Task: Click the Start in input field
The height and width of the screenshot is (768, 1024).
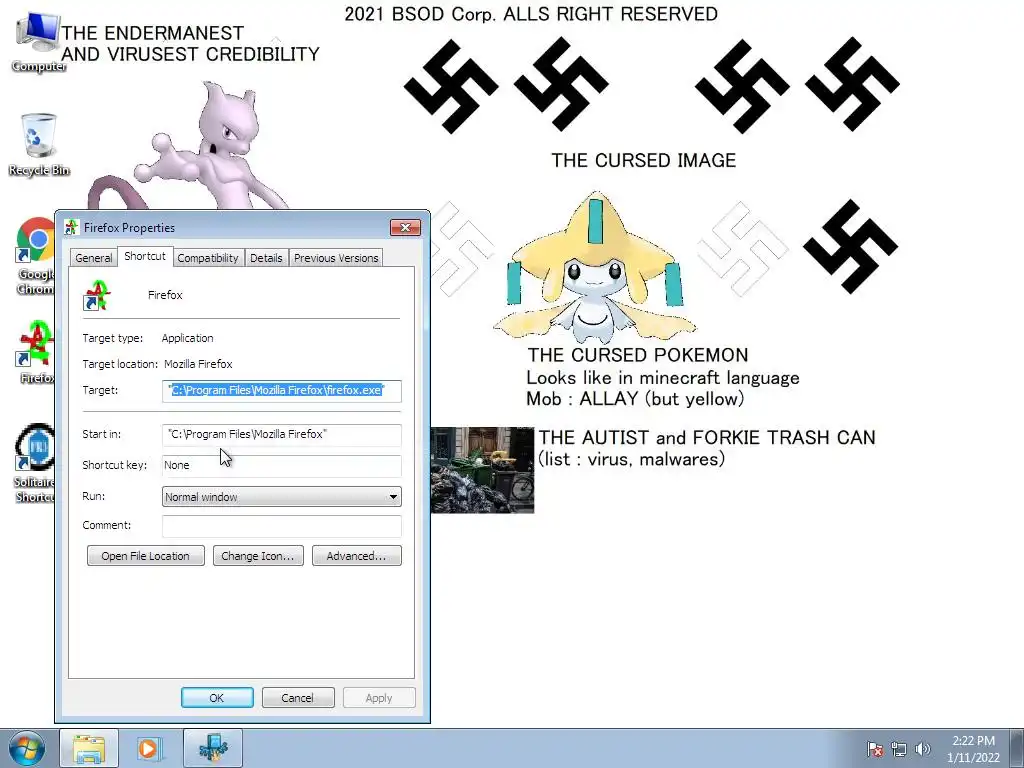Action: (x=281, y=435)
